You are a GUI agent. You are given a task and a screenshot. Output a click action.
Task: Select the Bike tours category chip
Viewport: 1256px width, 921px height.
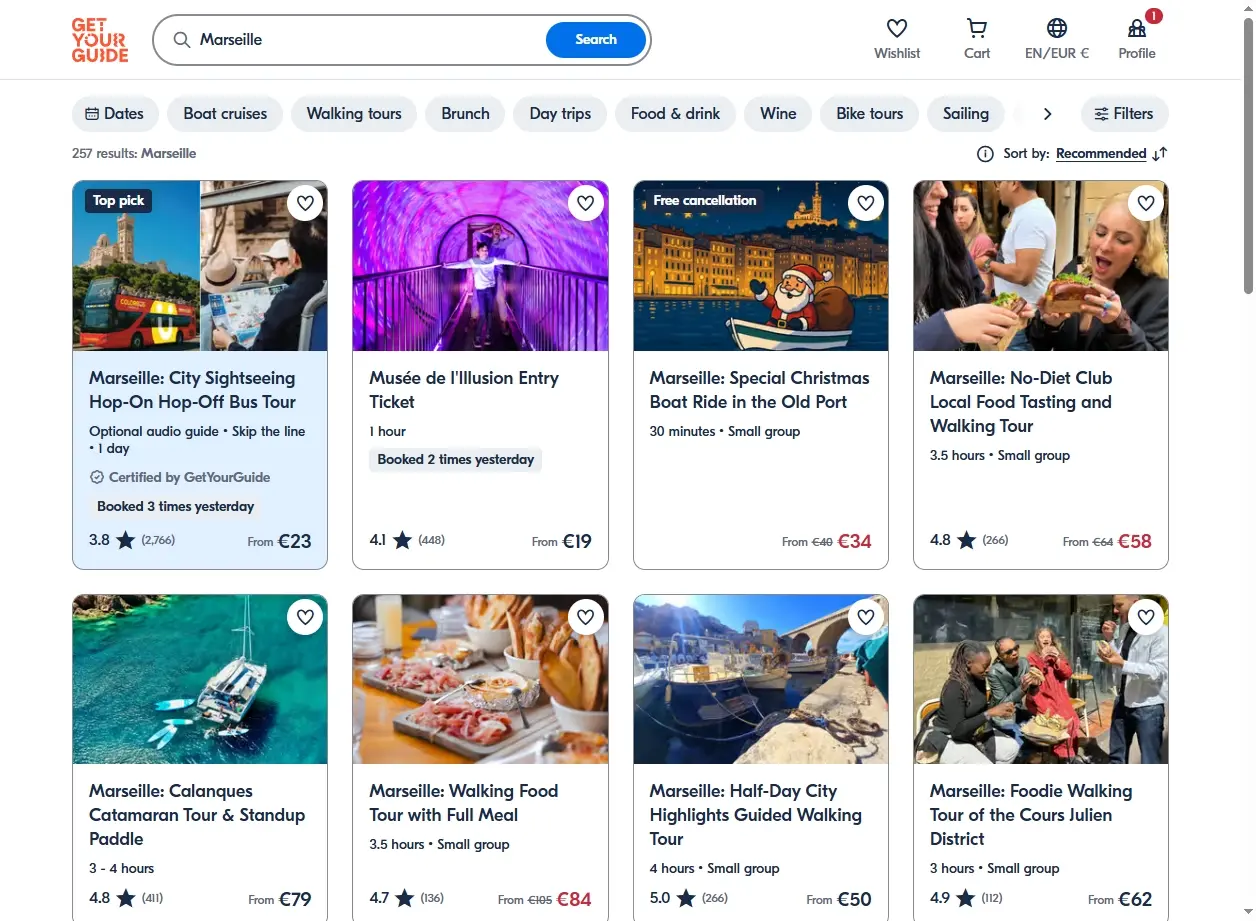869,114
